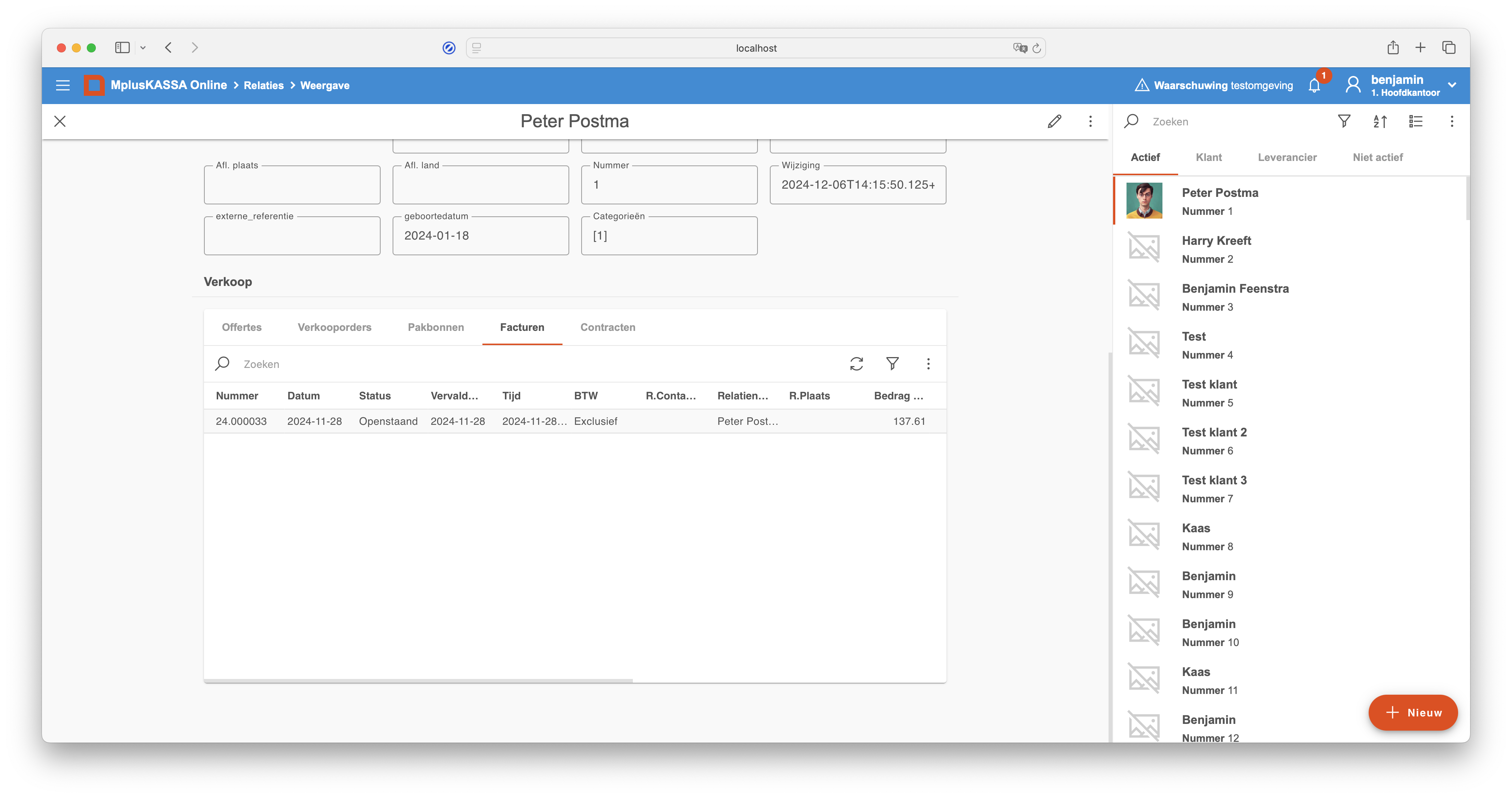Go to Relaties breadcrumb
Image resolution: width=1512 pixels, height=798 pixels.
pos(263,86)
